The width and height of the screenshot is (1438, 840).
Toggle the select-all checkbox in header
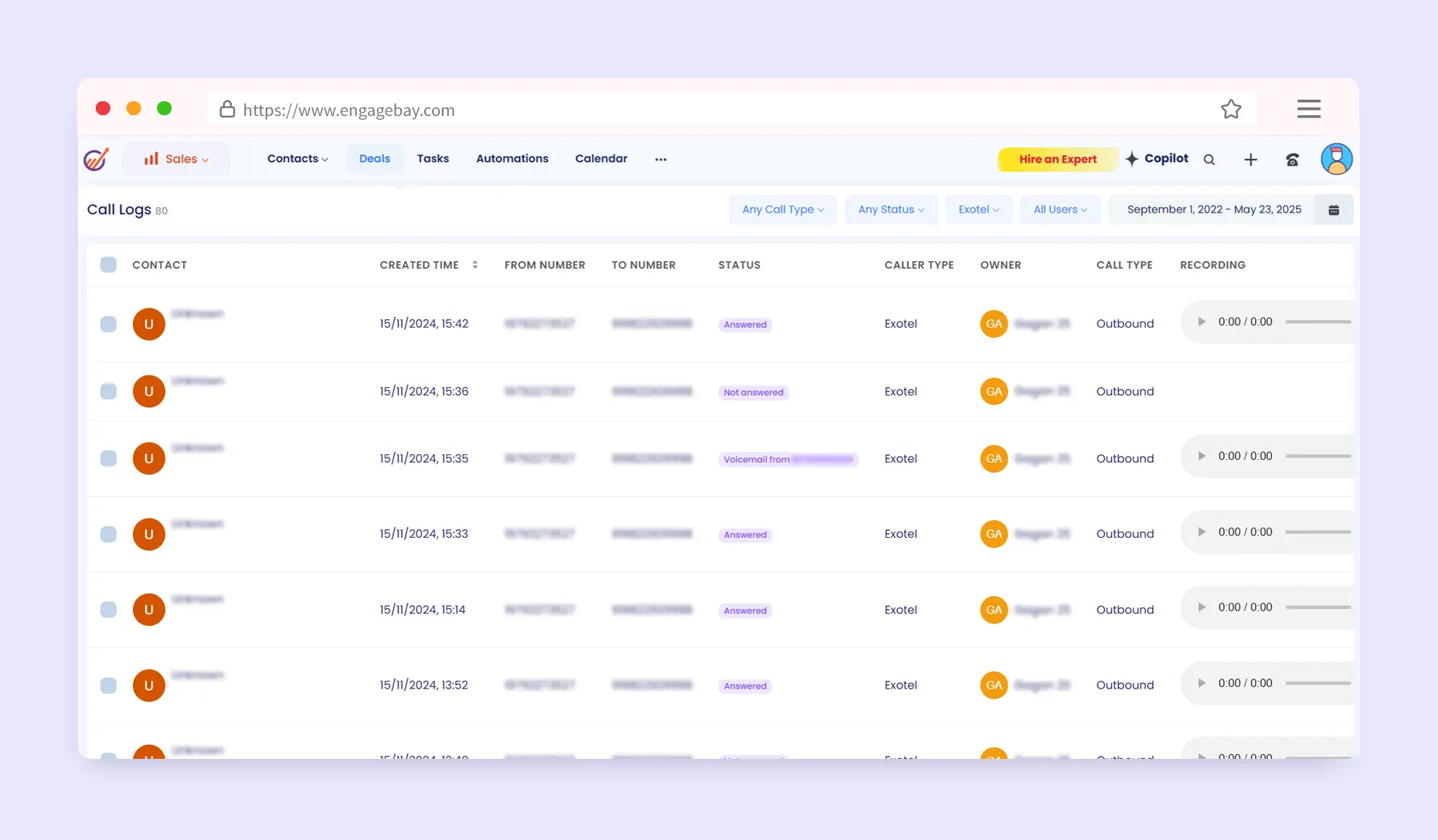click(108, 265)
